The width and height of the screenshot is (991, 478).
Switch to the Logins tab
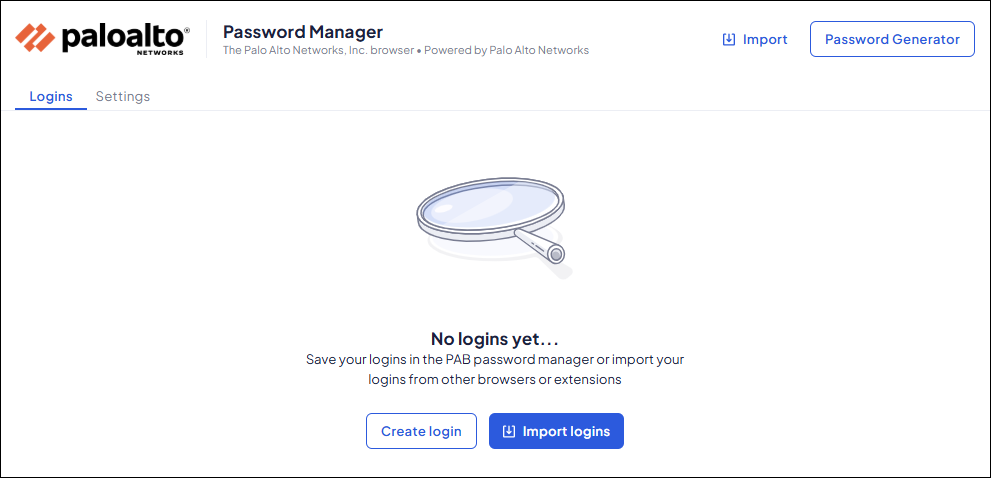click(51, 96)
